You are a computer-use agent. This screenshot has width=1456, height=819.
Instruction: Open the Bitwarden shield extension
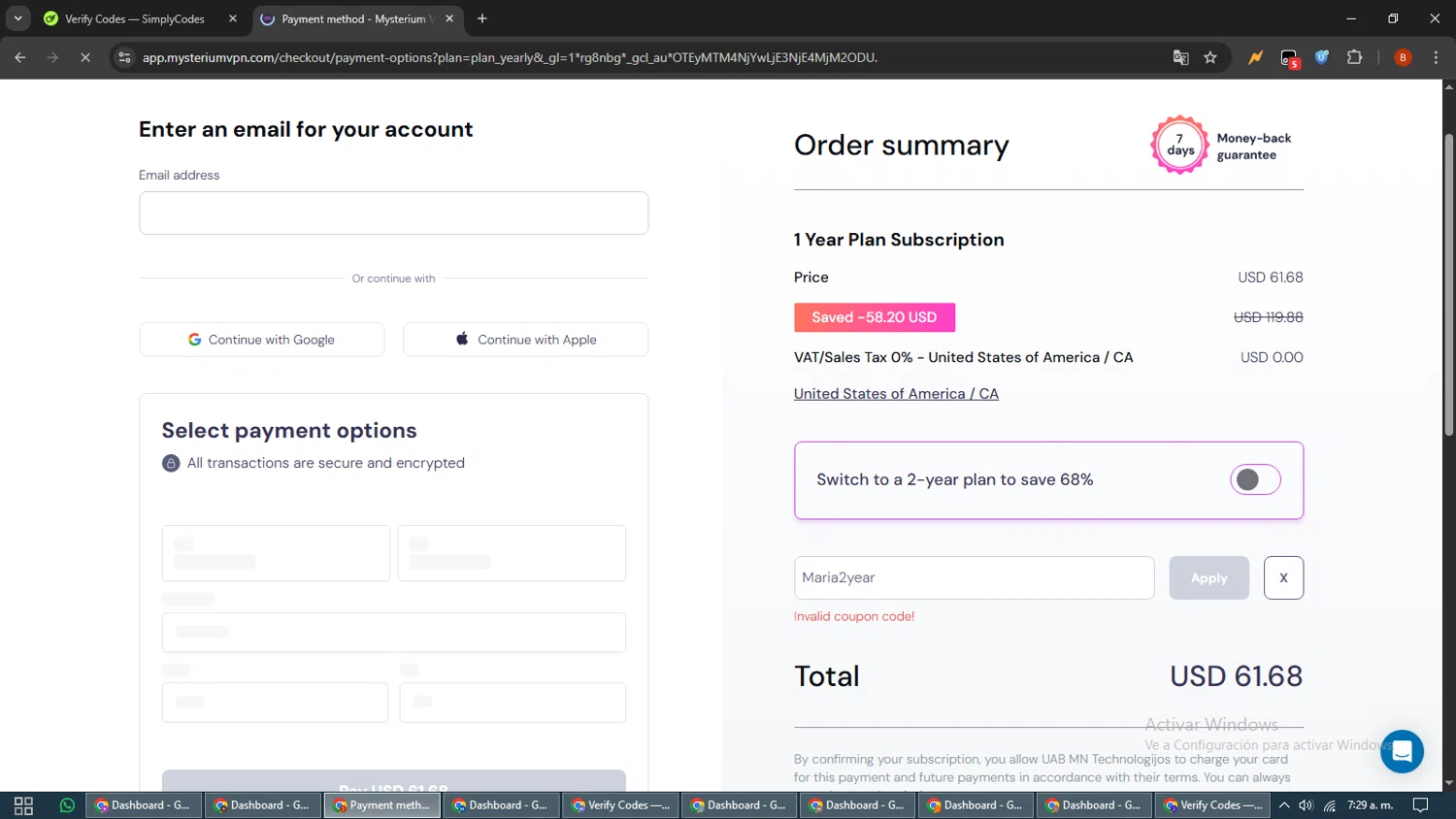pos(1322,57)
